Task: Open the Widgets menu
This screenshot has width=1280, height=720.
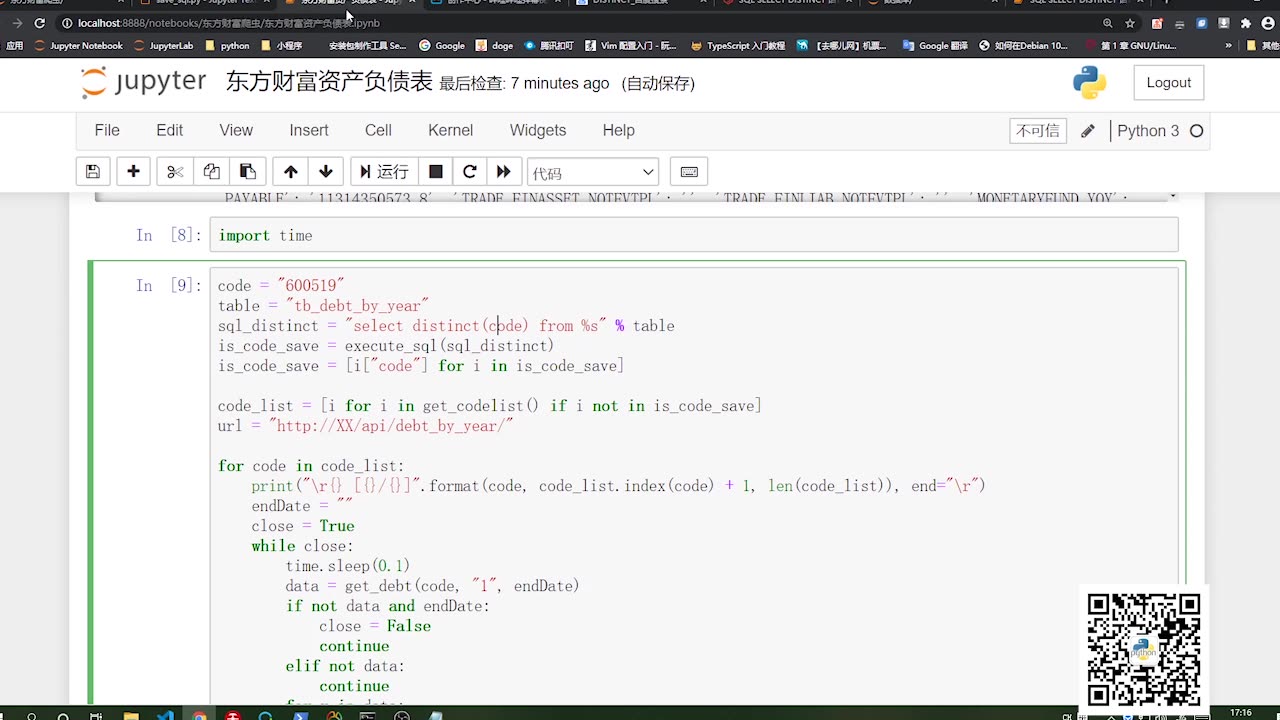Action: pos(538,130)
